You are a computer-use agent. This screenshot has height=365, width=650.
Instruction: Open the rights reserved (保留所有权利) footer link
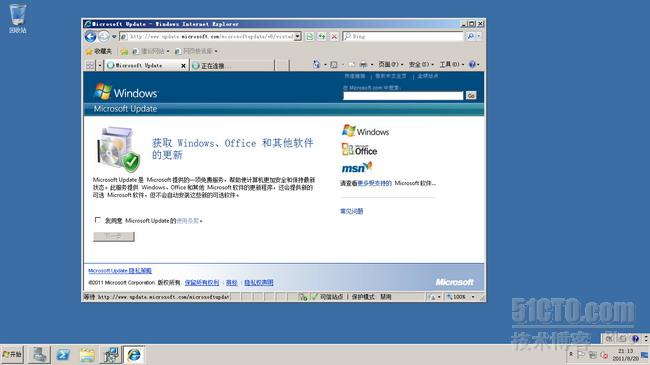point(202,282)
